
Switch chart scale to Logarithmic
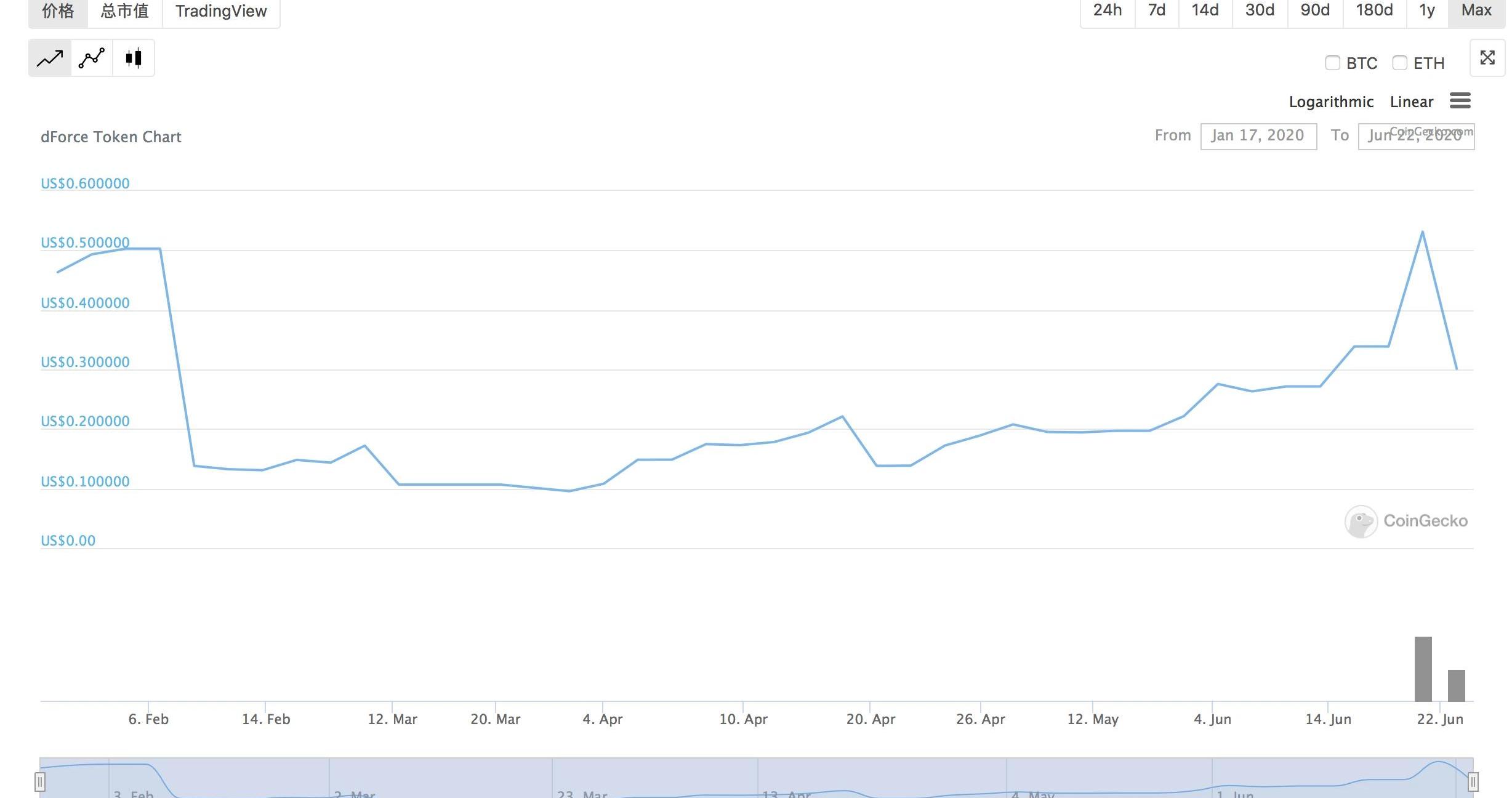[x=1331, y=102]
